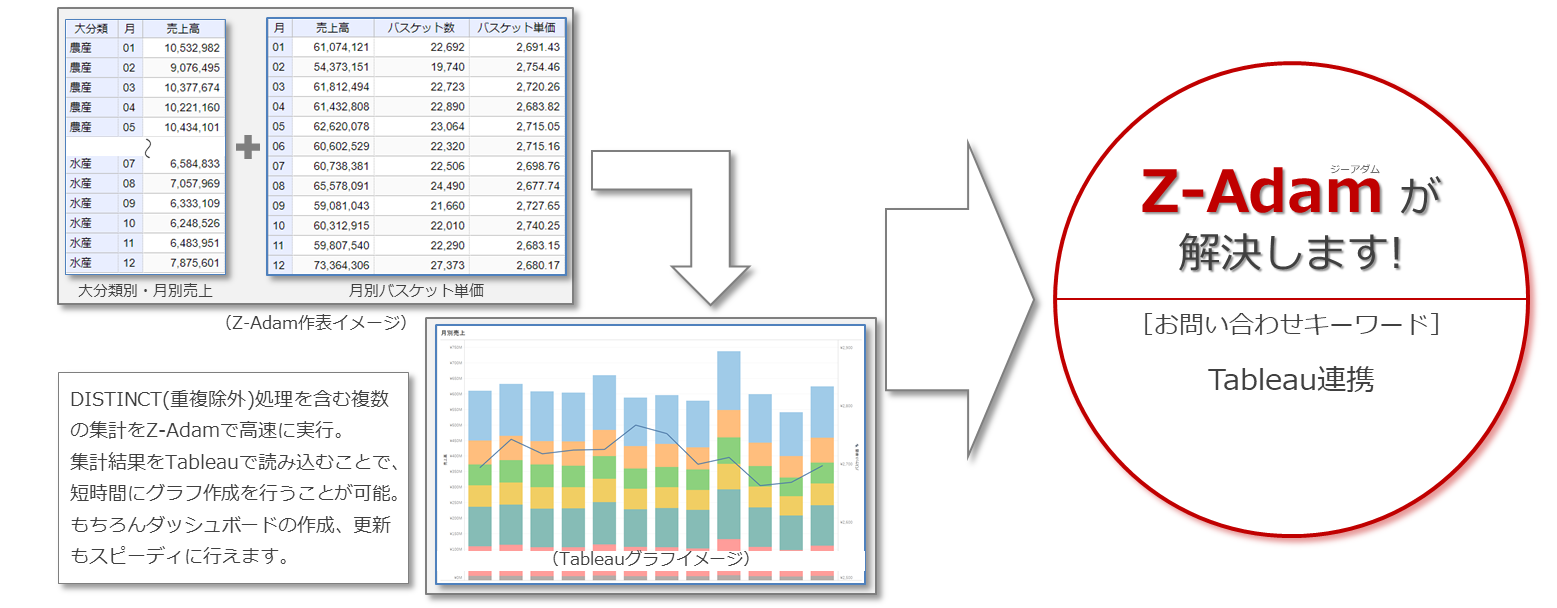
Task: Click the cell 54,373,151
Action: 341,67
